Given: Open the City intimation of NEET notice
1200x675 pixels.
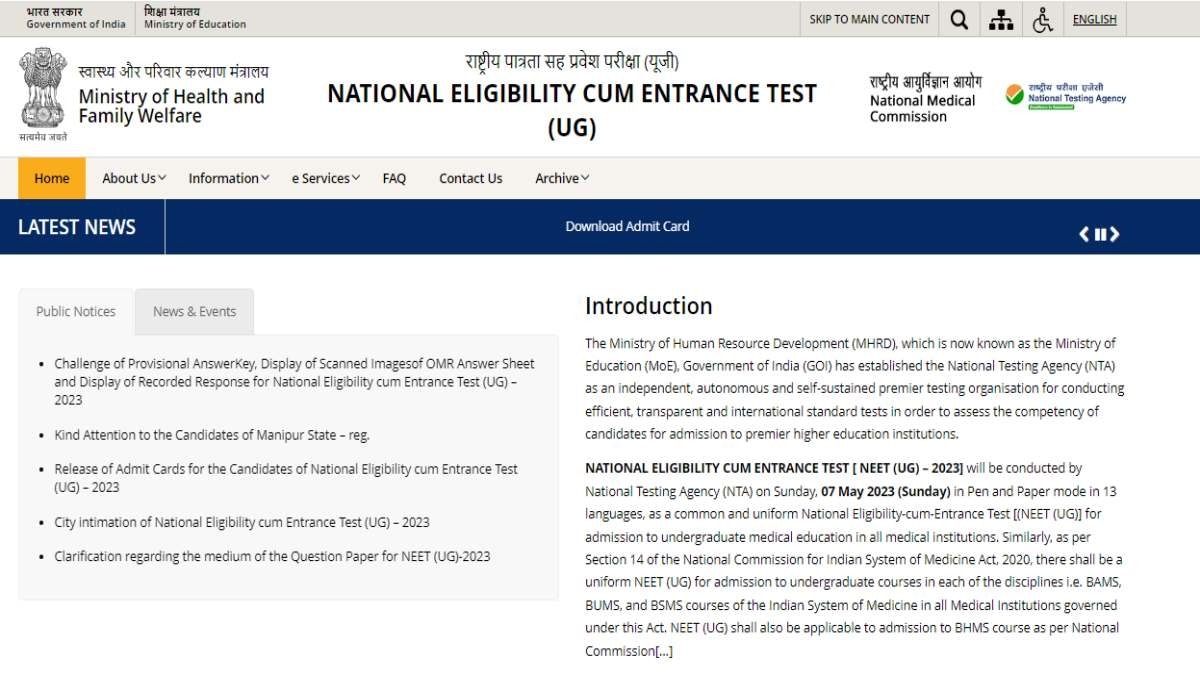Looking at the screenshot, I should click(x=242, y=521).
